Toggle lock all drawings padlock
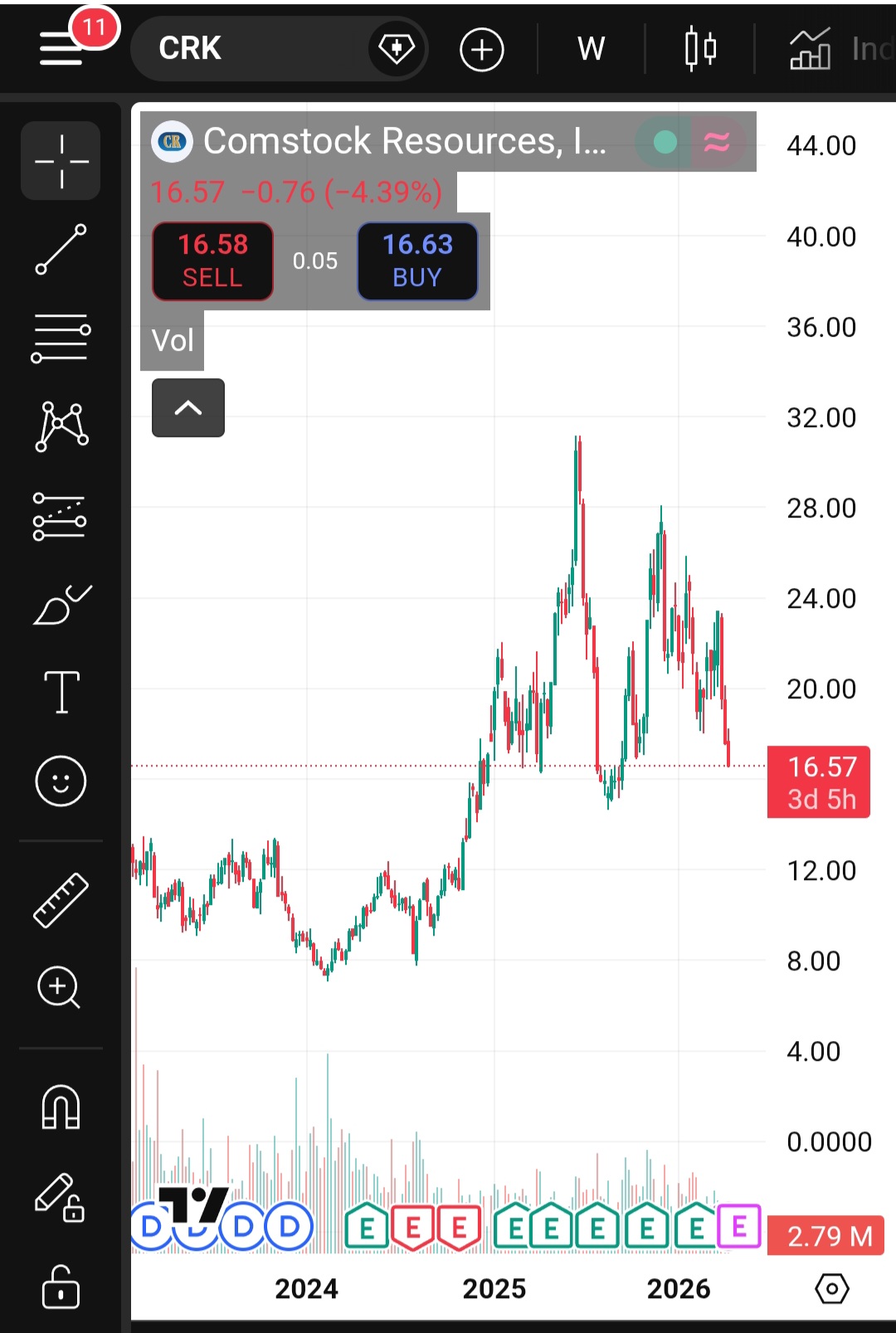Screen dimensions: 896x1333 click(x=61, y=1287)
